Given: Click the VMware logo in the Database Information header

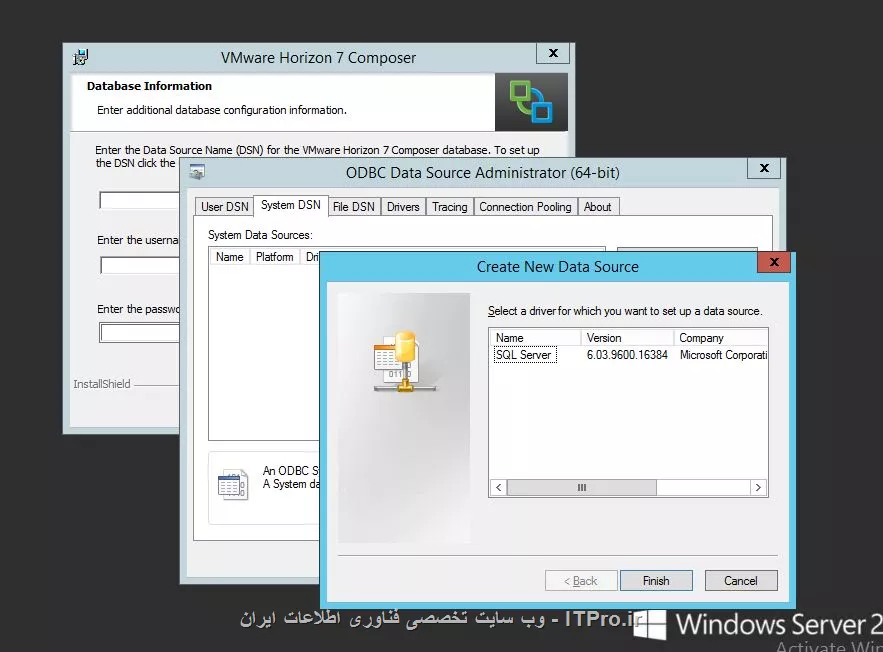Looking at the screenshot, I should pos(531,102).
